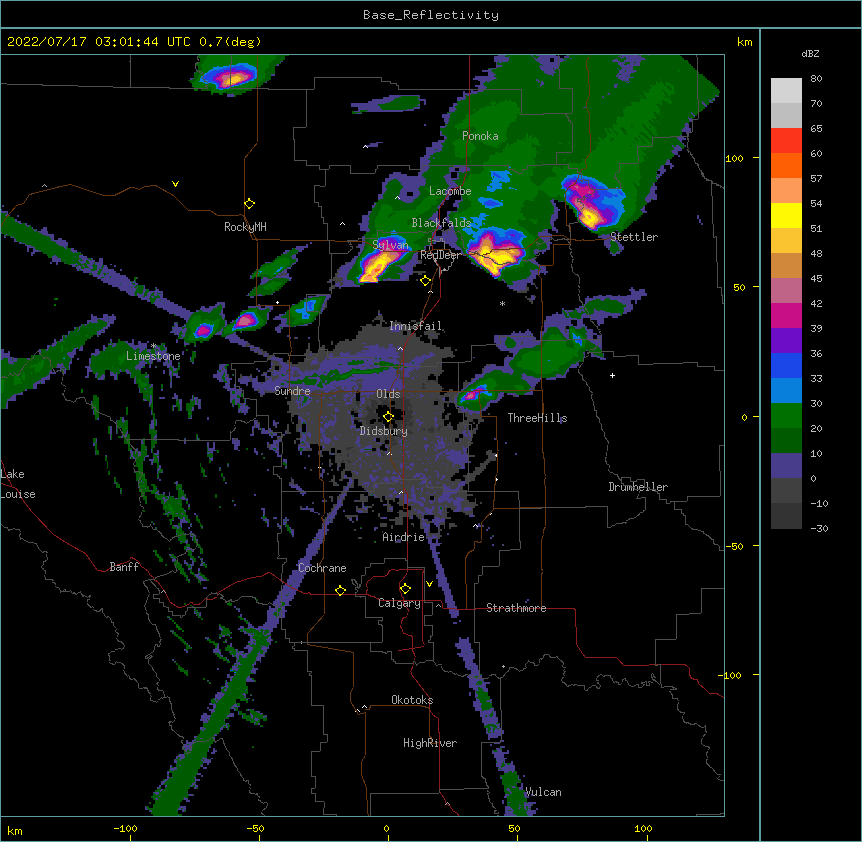Click the Base_Reflectivity title

point(431,15)
